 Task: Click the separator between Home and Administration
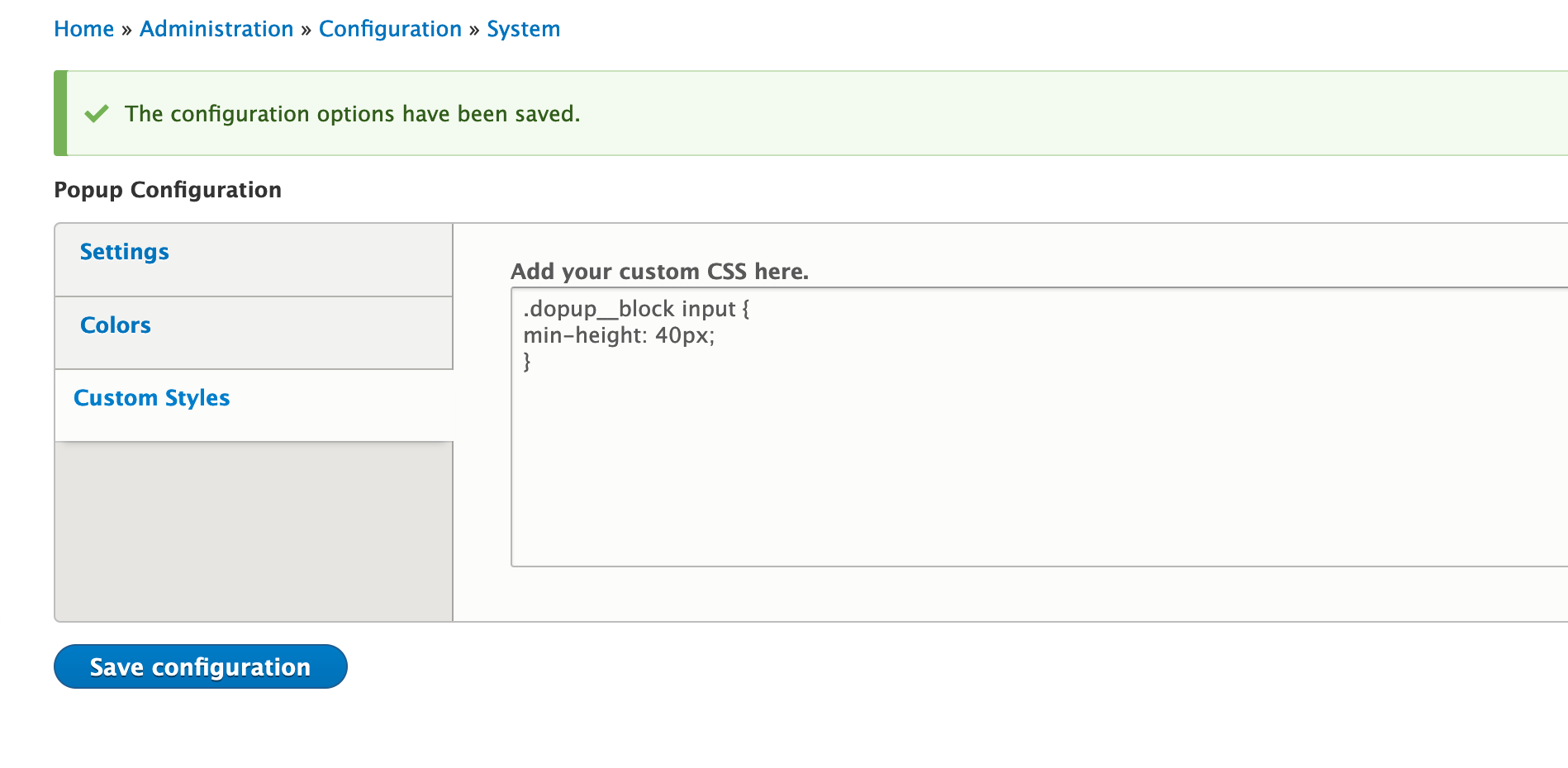126,30
